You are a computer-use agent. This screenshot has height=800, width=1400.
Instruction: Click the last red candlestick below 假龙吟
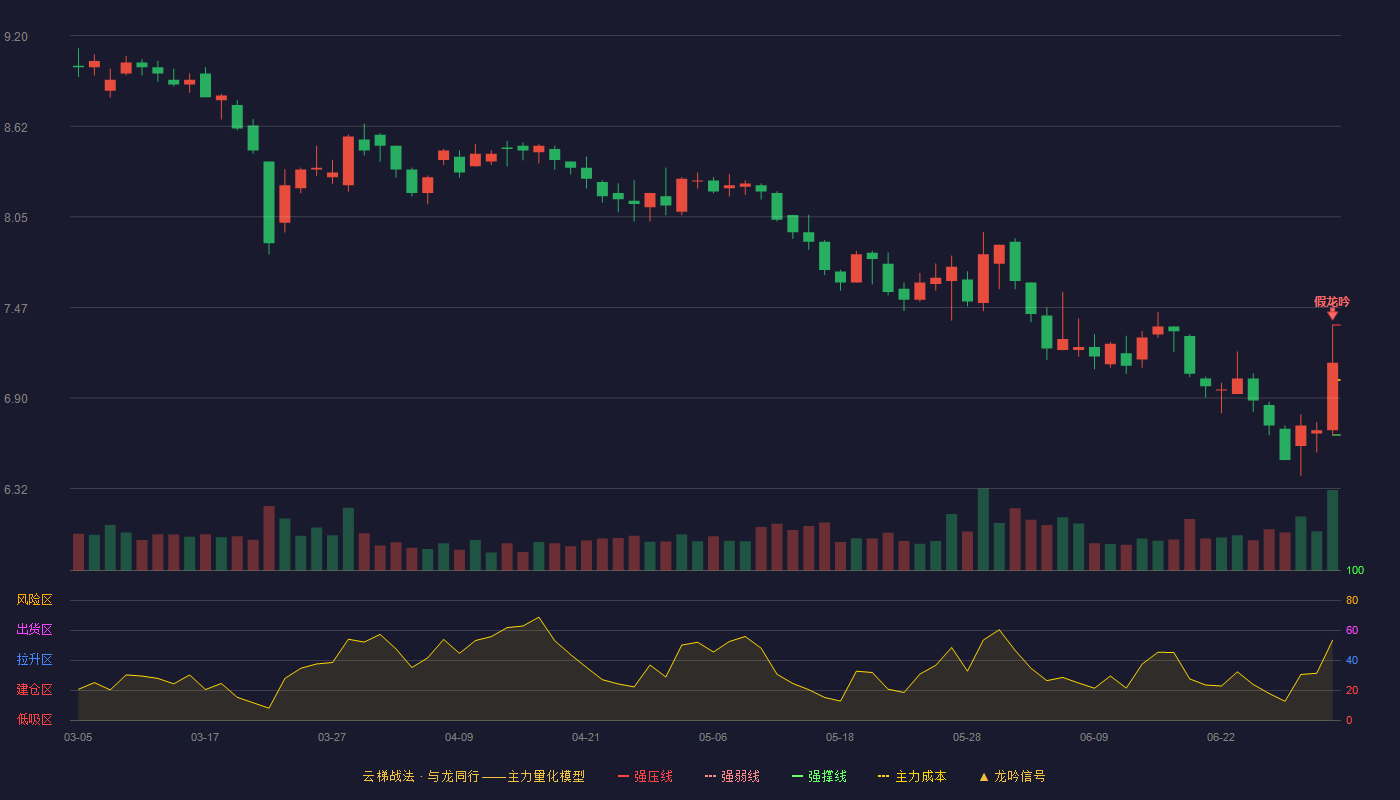tap(1332, 396)
